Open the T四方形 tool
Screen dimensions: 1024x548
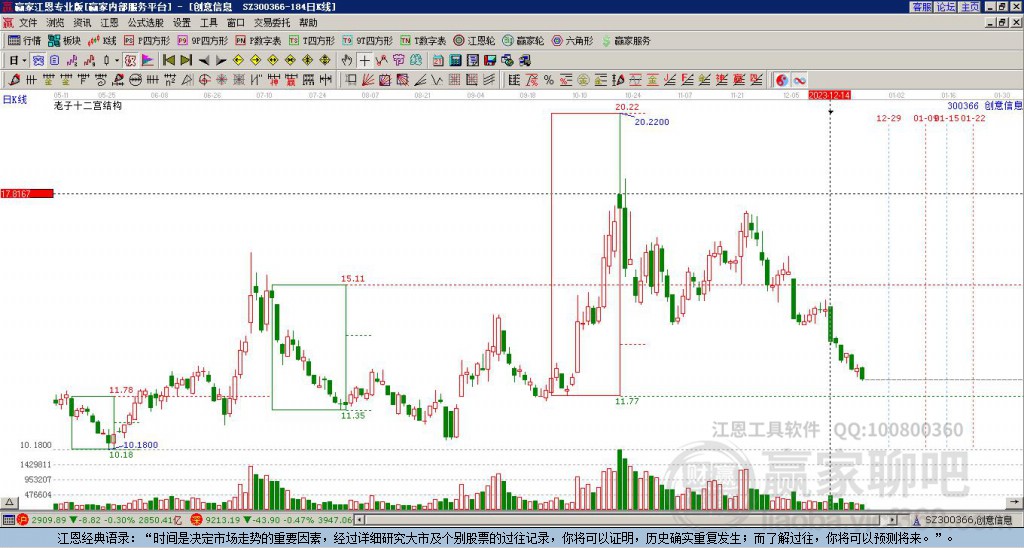tap(312, 40)
